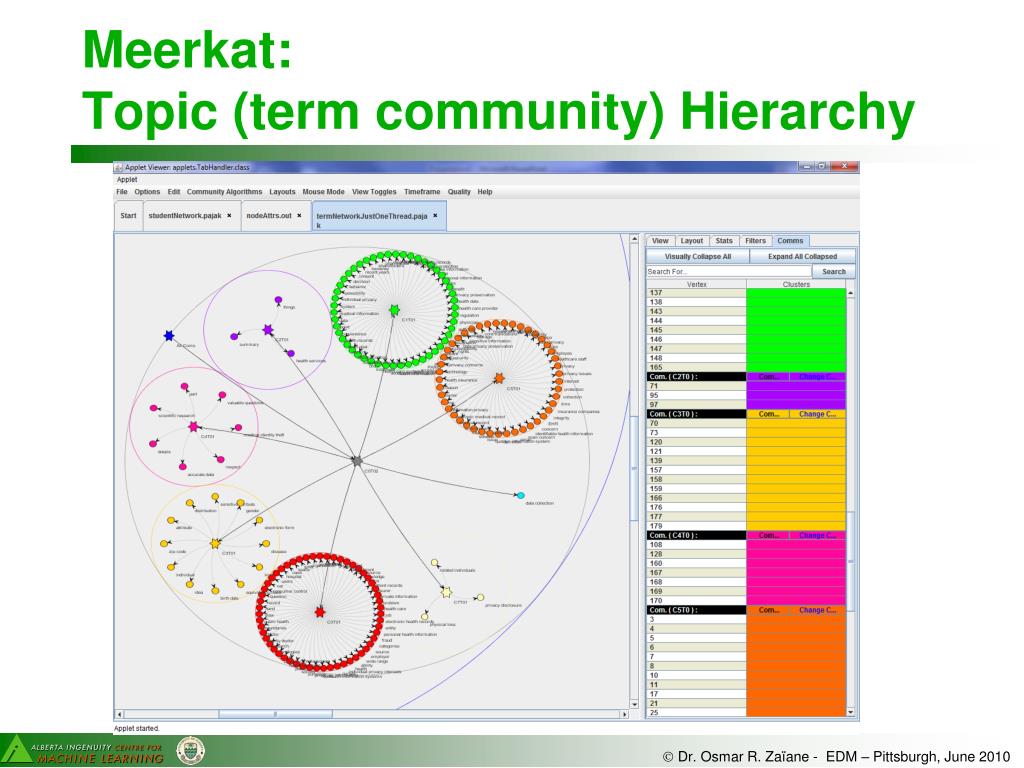Close the nodeAttrs.out tab
This screenshot has width=1024, height=768.
coord(299,216)
